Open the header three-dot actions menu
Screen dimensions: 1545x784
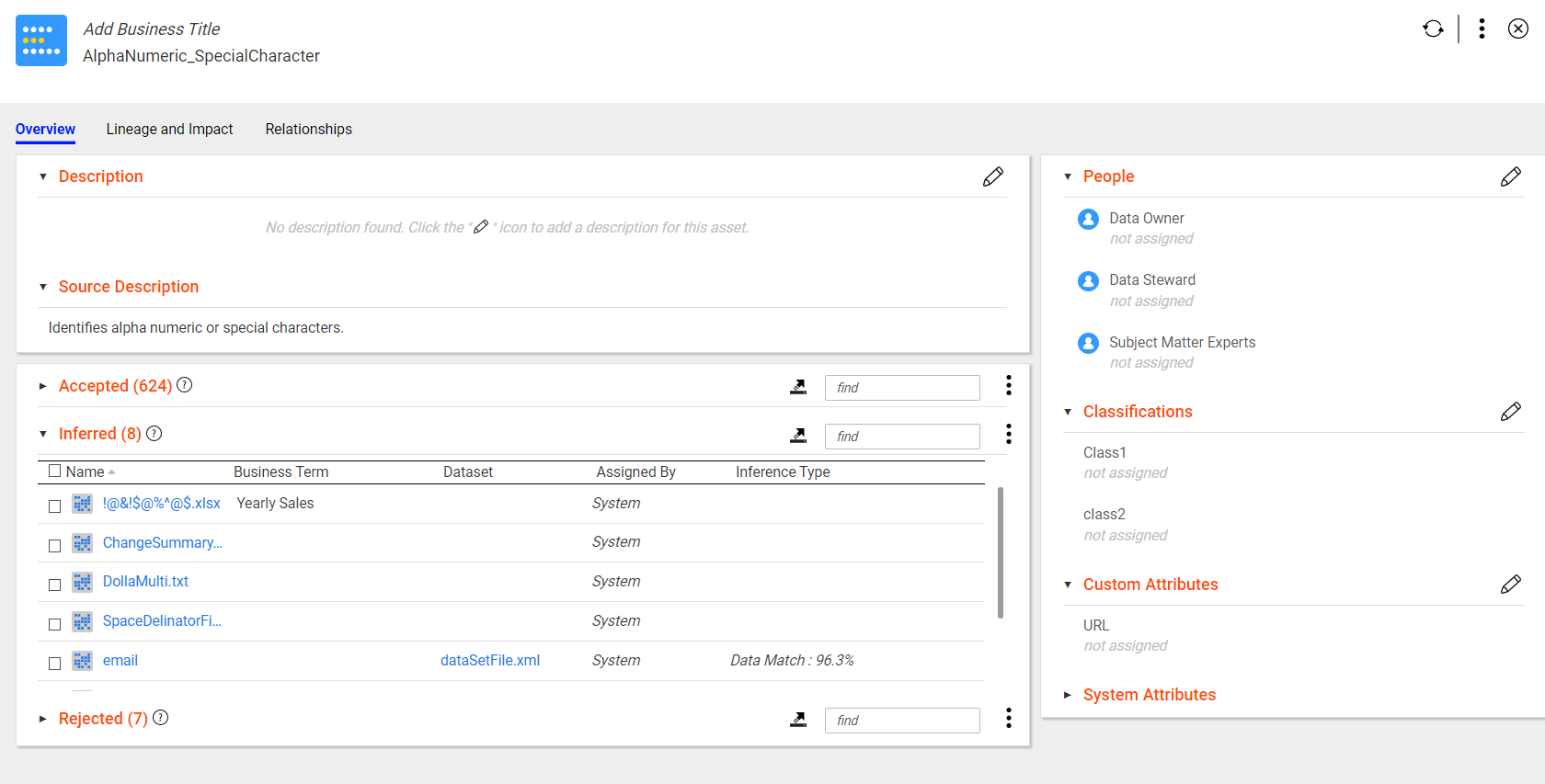[1482, 28]
